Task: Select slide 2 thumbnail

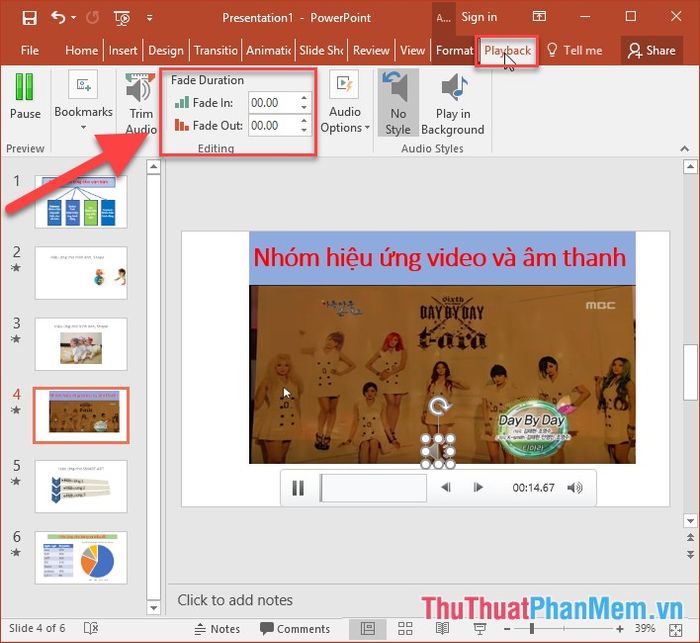Action: [81, 273]
